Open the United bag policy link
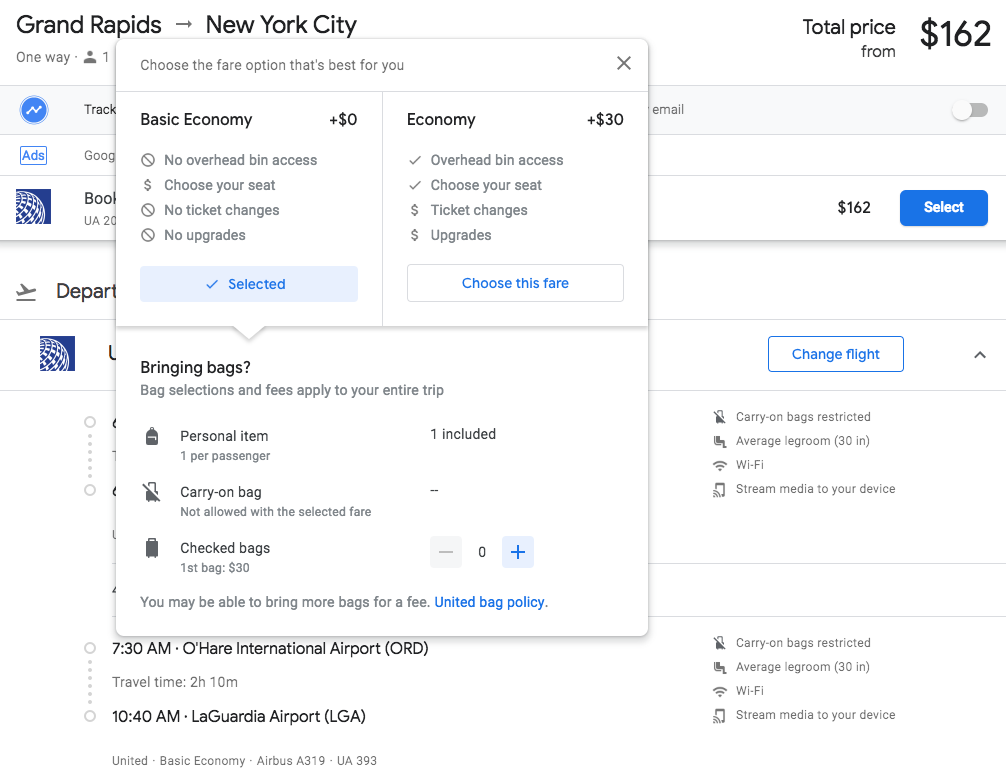Image resolution: width=1006 pixels, height=784 pixels. click(490, 602)
